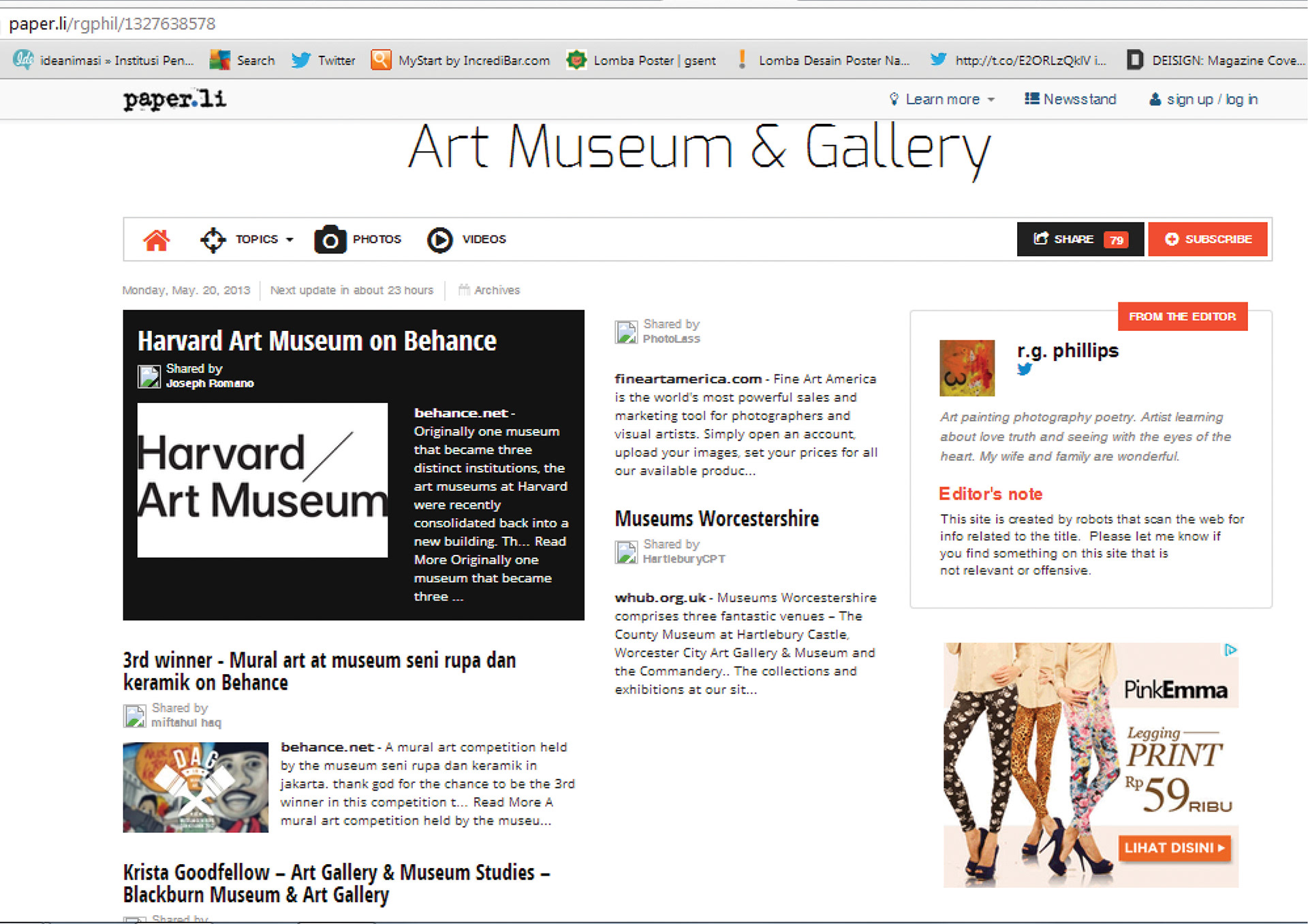Click miftahul haq avatar icon
The height and width of the screenshot is (924, 1308).
tap(135, 716)
